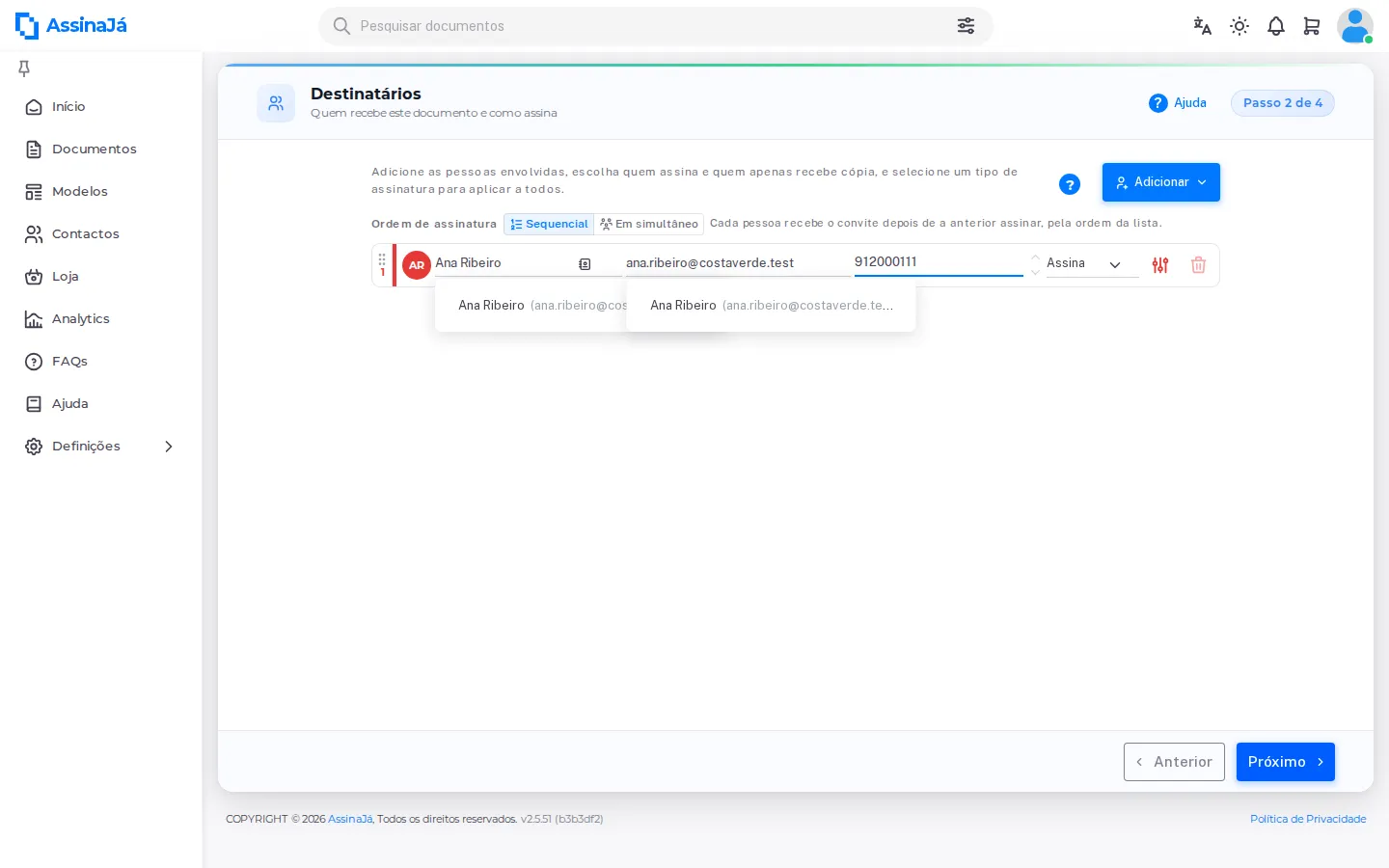This screenshot has width=1389, height=868.
Task: Open search filter options icon
Action: click(966, 26)
